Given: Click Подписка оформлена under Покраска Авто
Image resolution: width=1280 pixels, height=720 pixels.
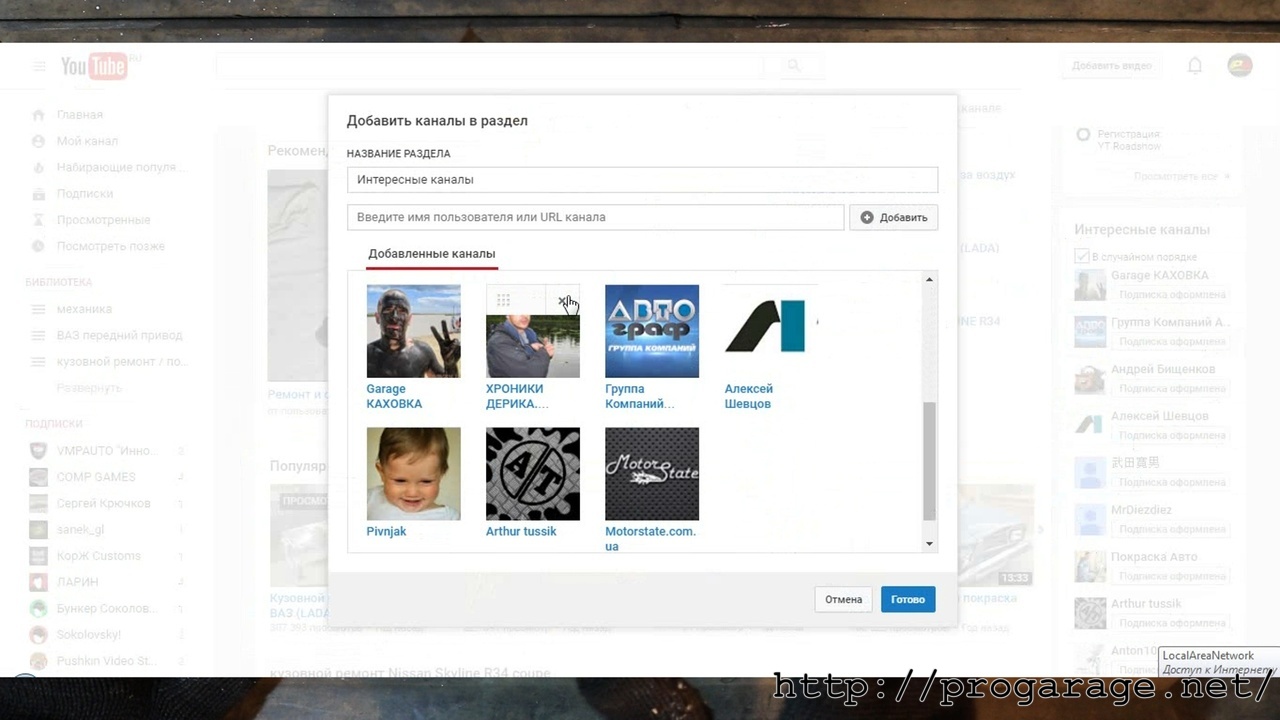Looking at the screenshot, I should [x=1172, y=576].
